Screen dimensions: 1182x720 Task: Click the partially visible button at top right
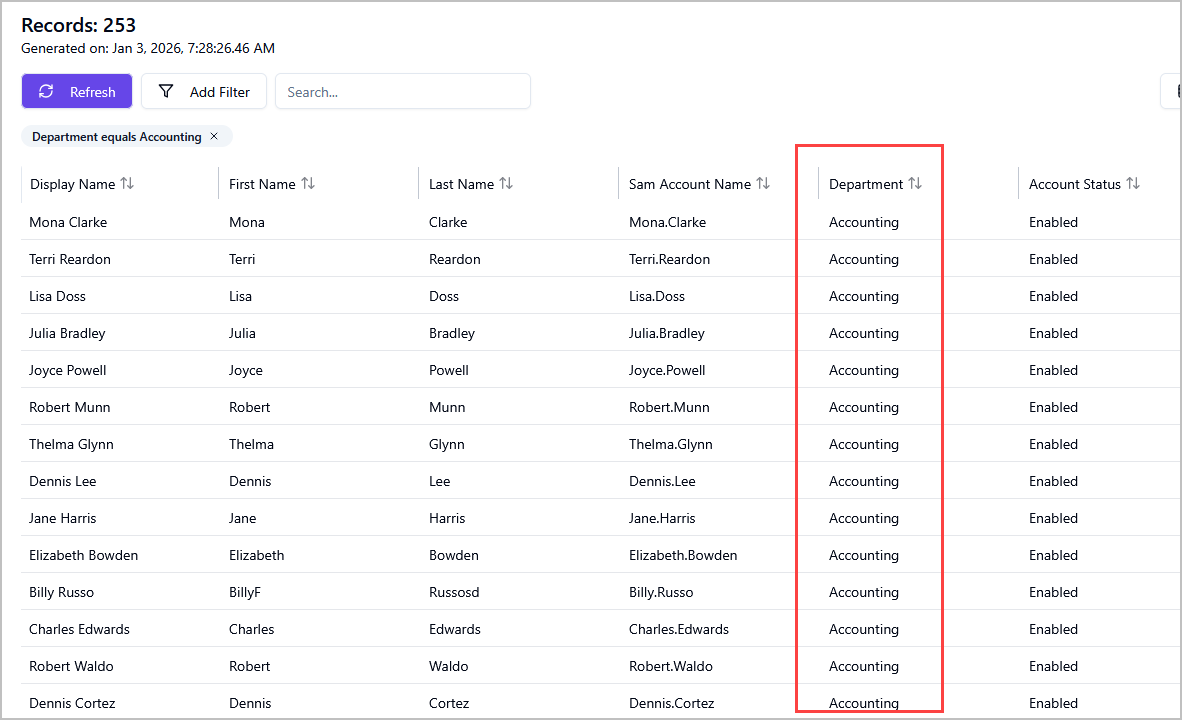coord(1173,91)
